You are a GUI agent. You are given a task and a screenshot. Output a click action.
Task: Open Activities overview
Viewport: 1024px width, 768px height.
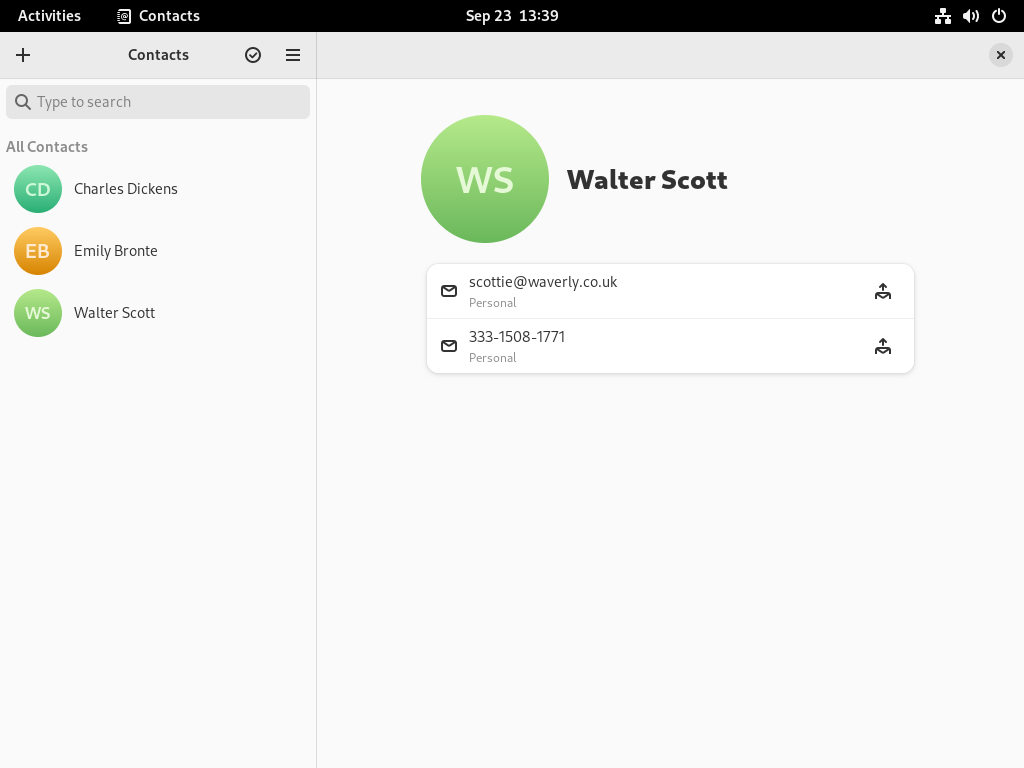(49, 16)
